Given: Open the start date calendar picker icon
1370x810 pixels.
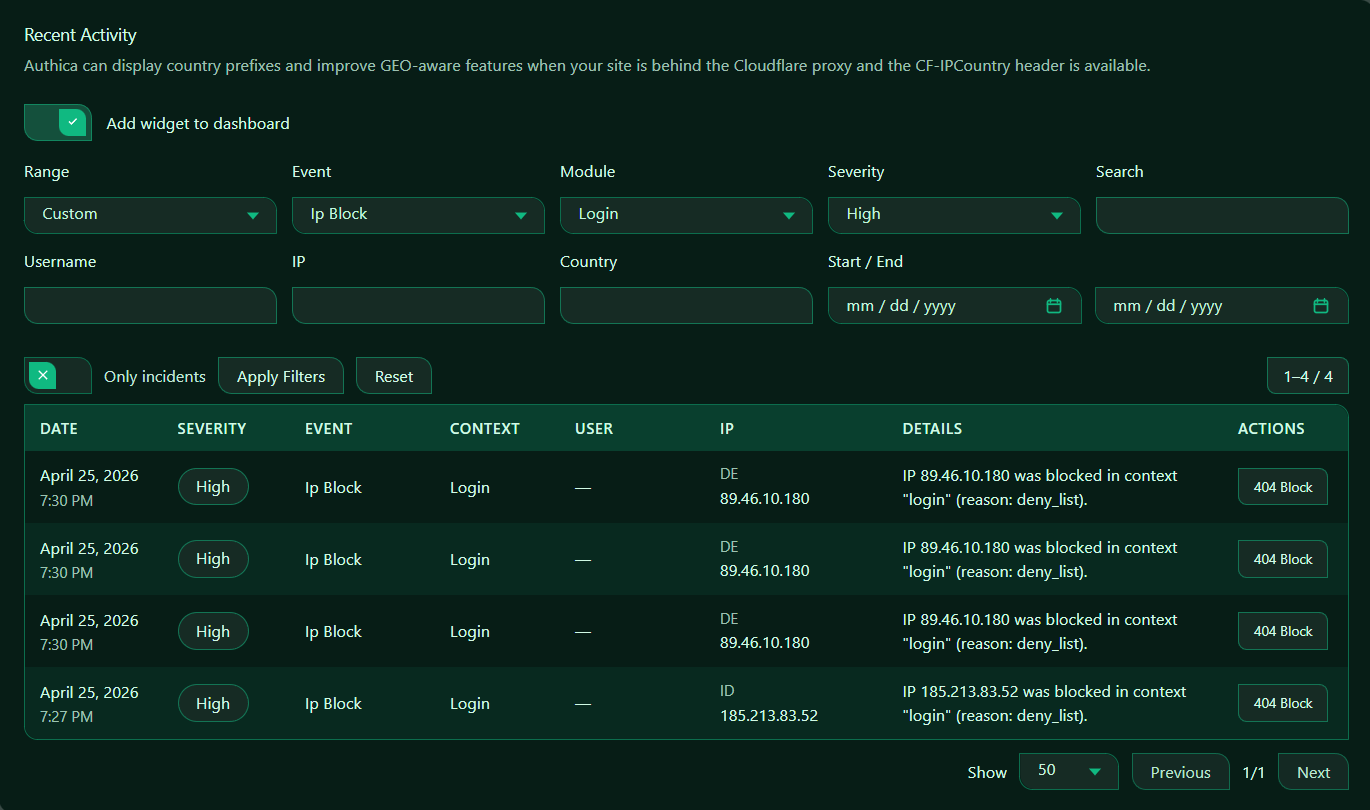Looking at the screenshot, I should [x=1053, y=306].
